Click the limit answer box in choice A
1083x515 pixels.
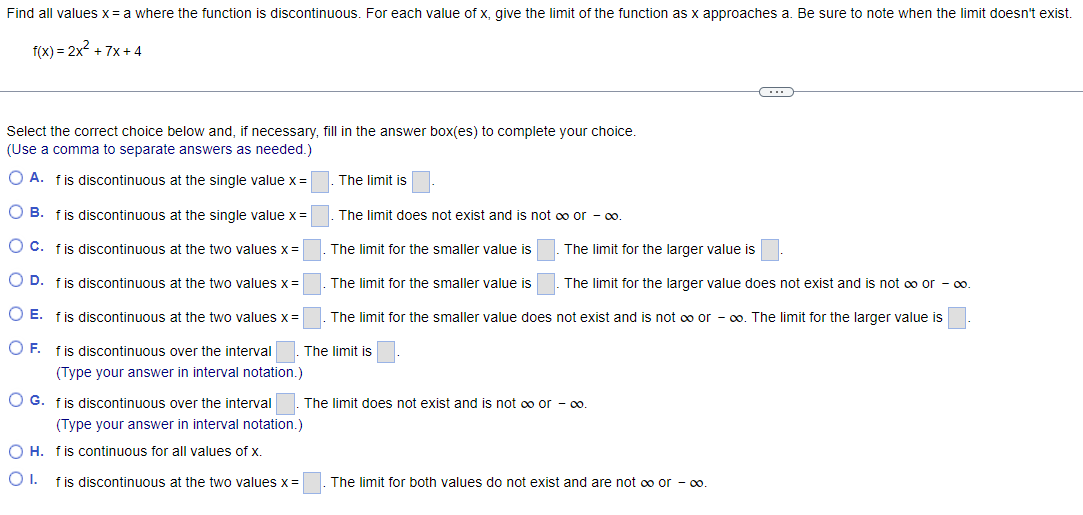[x=421, y=182]
